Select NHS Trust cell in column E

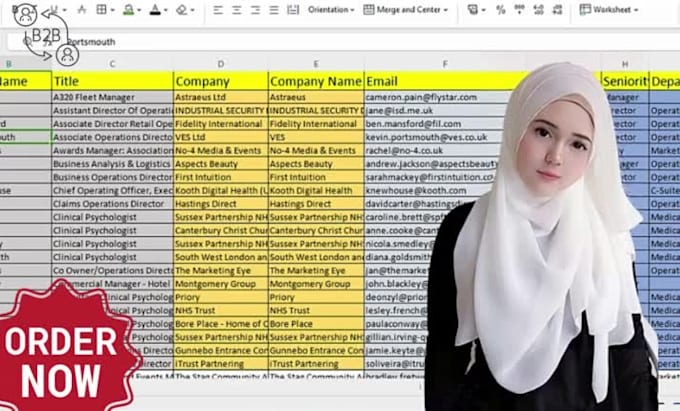coord(316,310)
